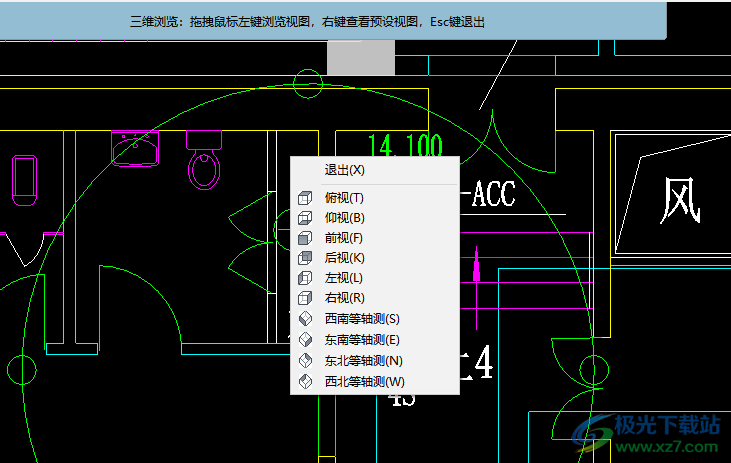
Task: Click the 三维浏览 hint text in the blue banner
Action: [307, 22]
